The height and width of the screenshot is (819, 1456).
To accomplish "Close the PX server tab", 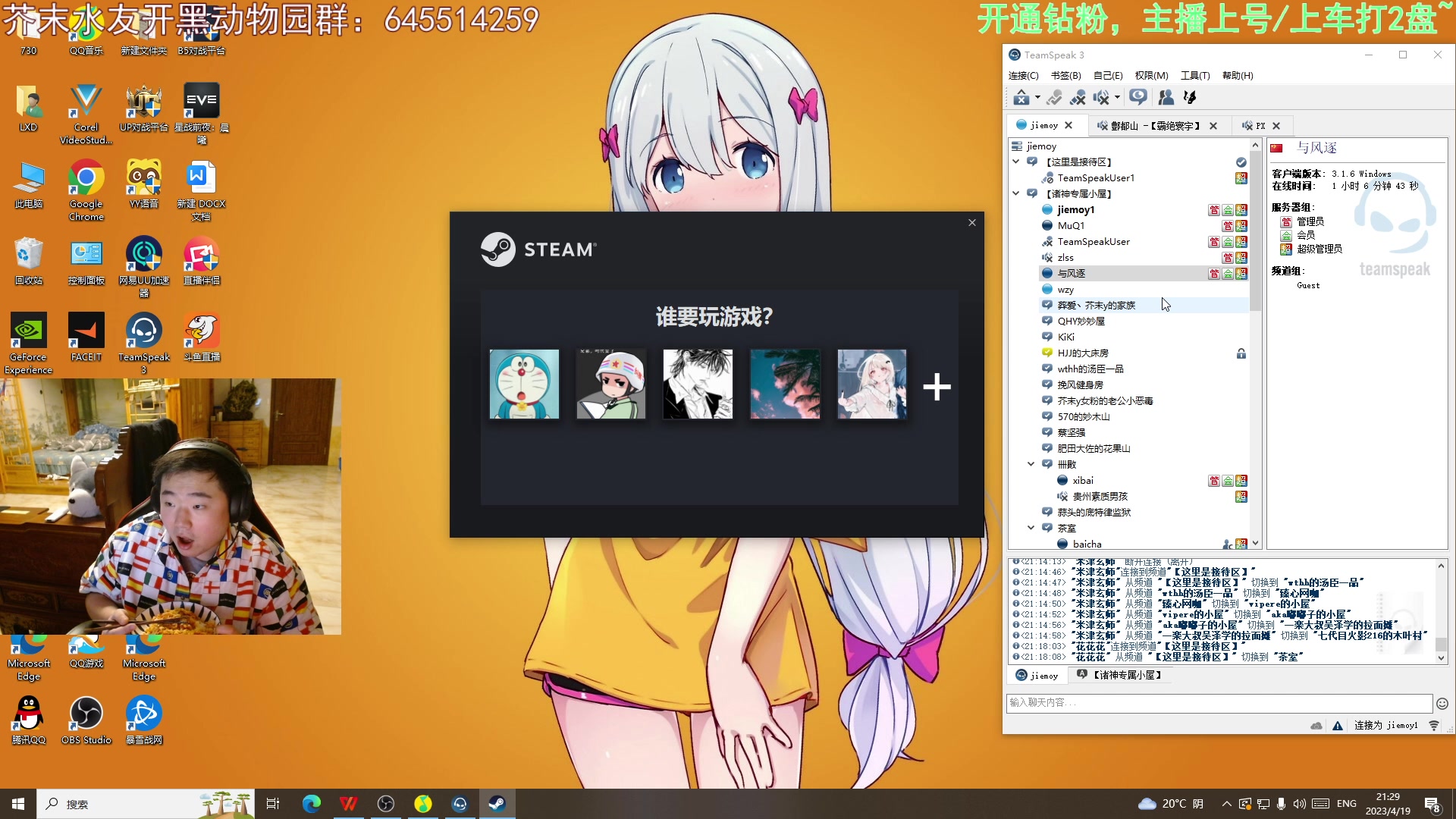I will [1276, 126].
